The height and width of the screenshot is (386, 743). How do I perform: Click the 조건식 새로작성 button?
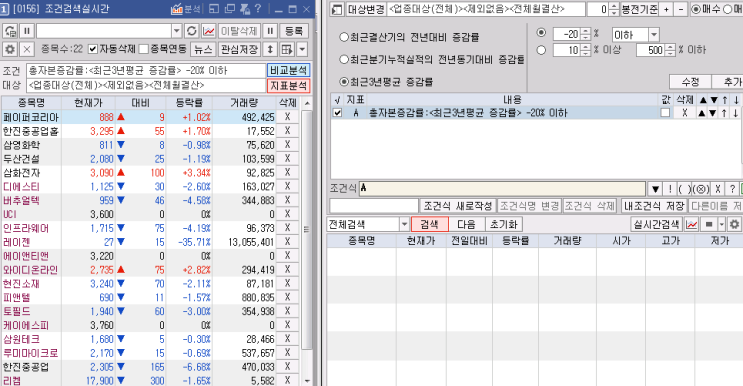(457, 206)
